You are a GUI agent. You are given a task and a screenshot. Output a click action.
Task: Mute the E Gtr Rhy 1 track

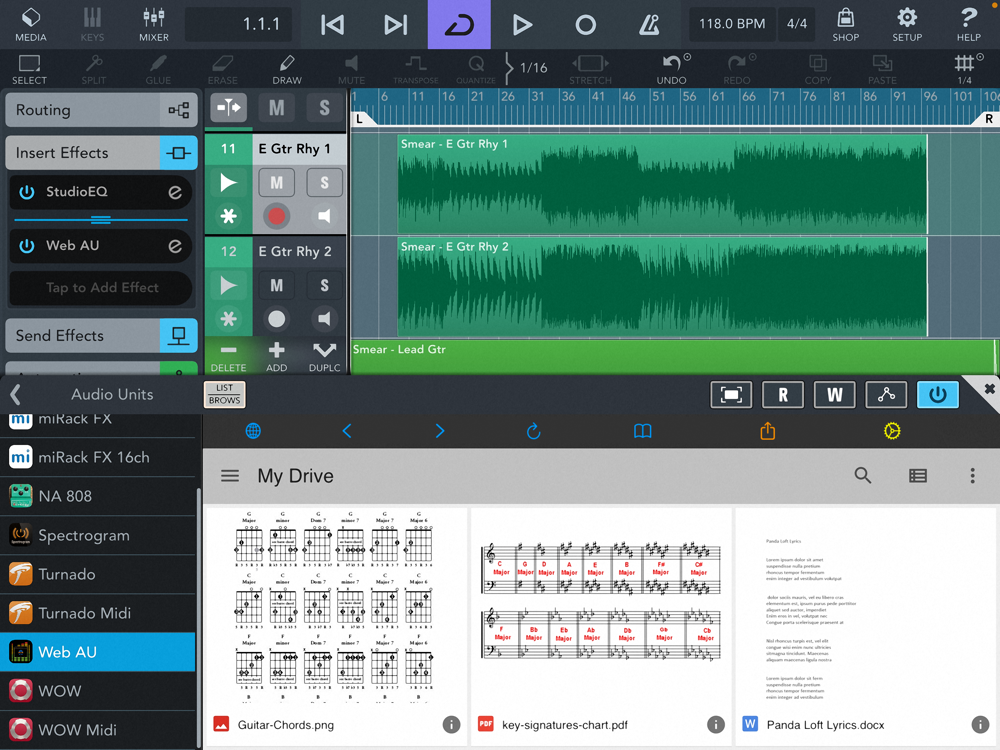pyautogui.click(x=276, y=182)
